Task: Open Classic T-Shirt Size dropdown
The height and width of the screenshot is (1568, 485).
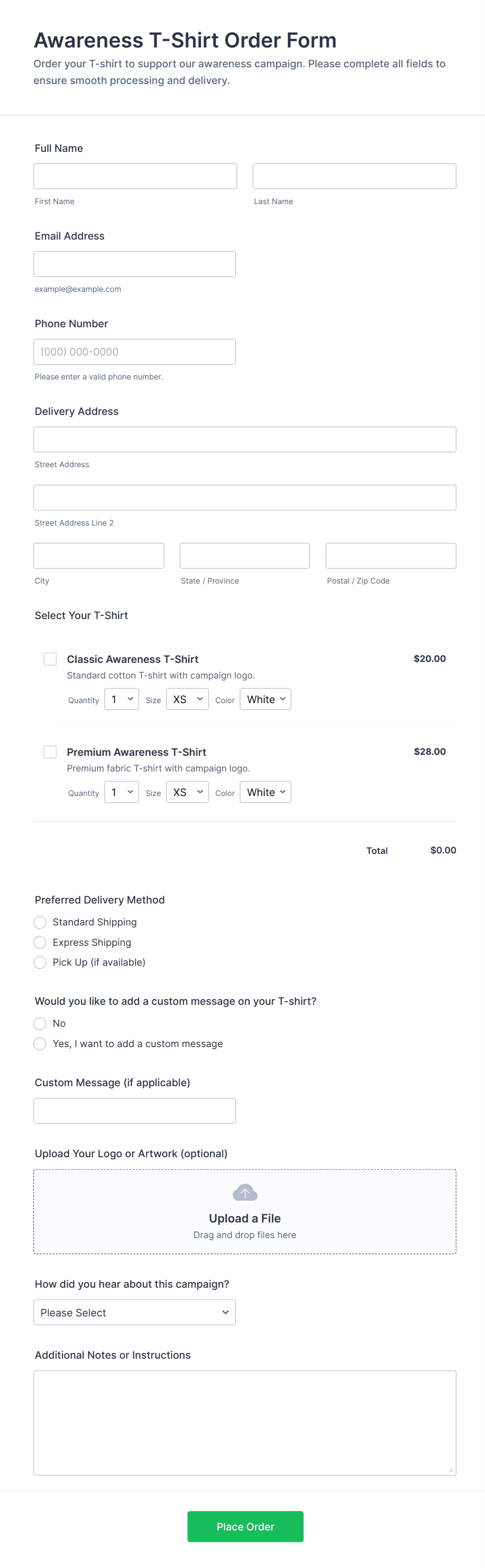Action: pyautogui.click(x=187, y=699)
